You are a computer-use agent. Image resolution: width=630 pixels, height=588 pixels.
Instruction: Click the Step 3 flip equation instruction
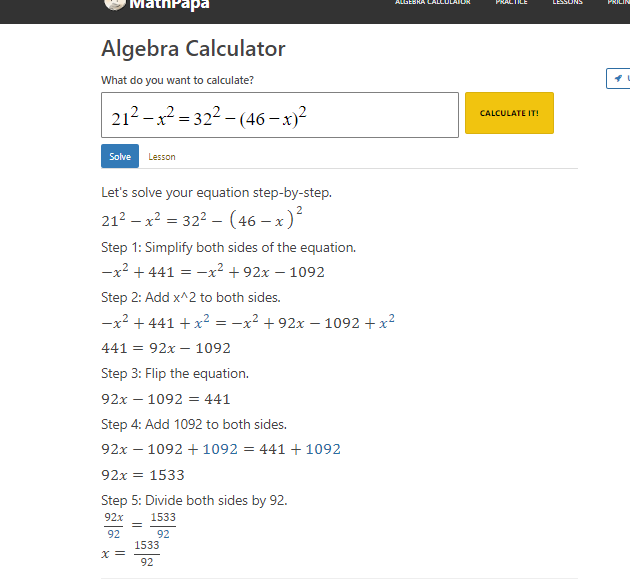point(175,373)
